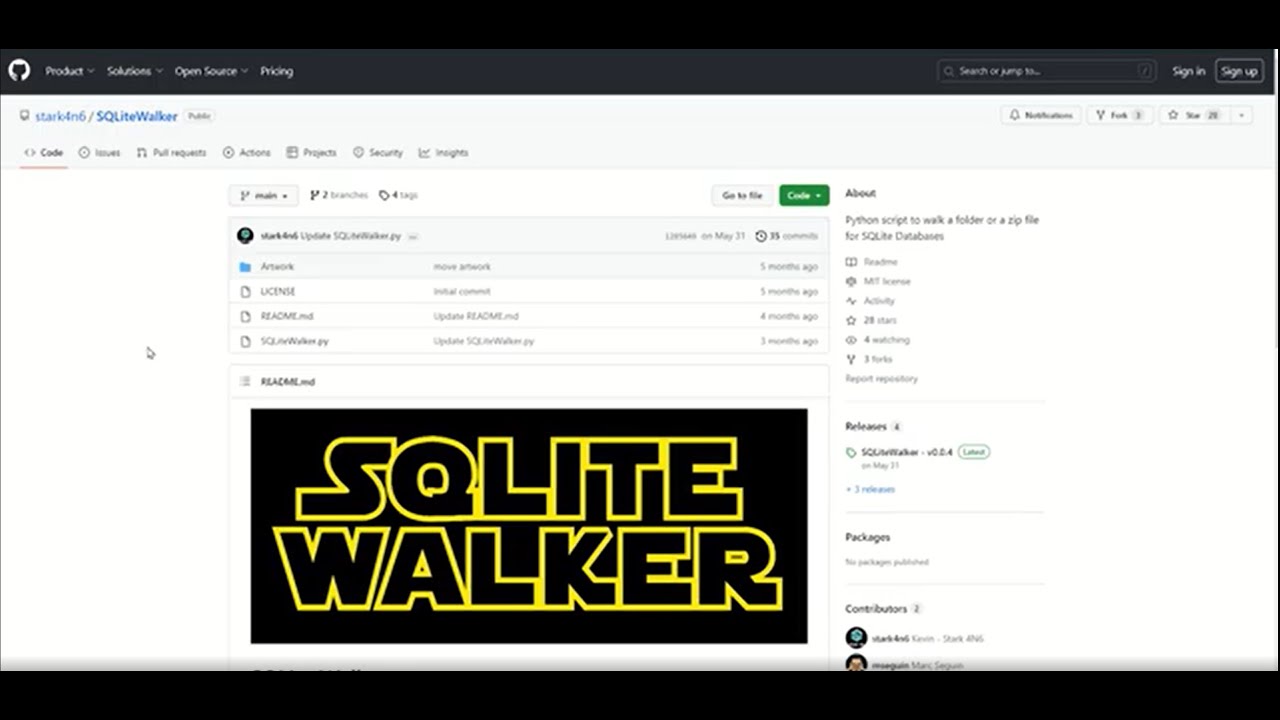Image resolution: width=1280 pixels, height=720 pixels.
Task: Open the stark4n6 owner profile link
Action: (x=60, y=116)
